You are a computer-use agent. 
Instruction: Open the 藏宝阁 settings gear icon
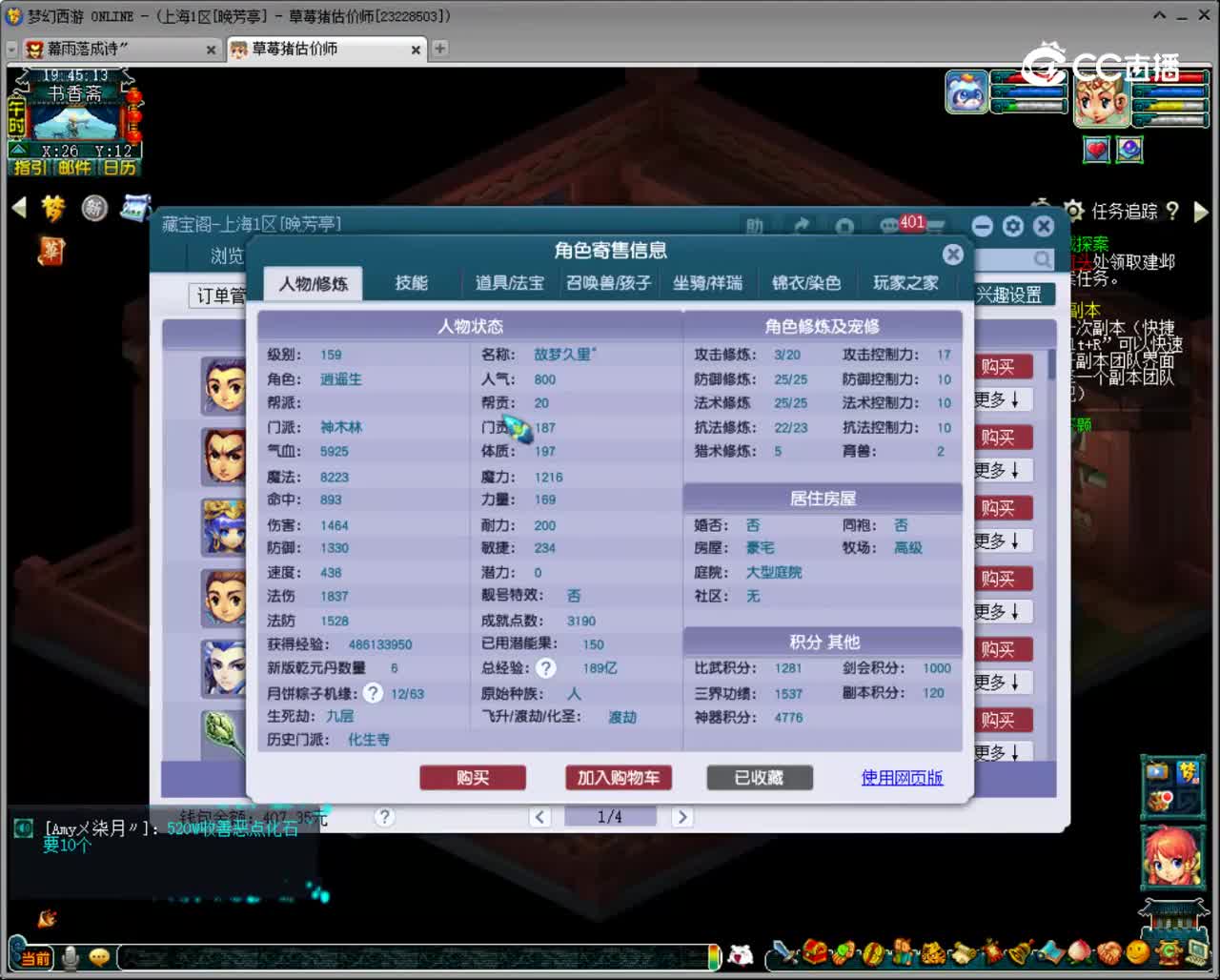click(1012, 226)
